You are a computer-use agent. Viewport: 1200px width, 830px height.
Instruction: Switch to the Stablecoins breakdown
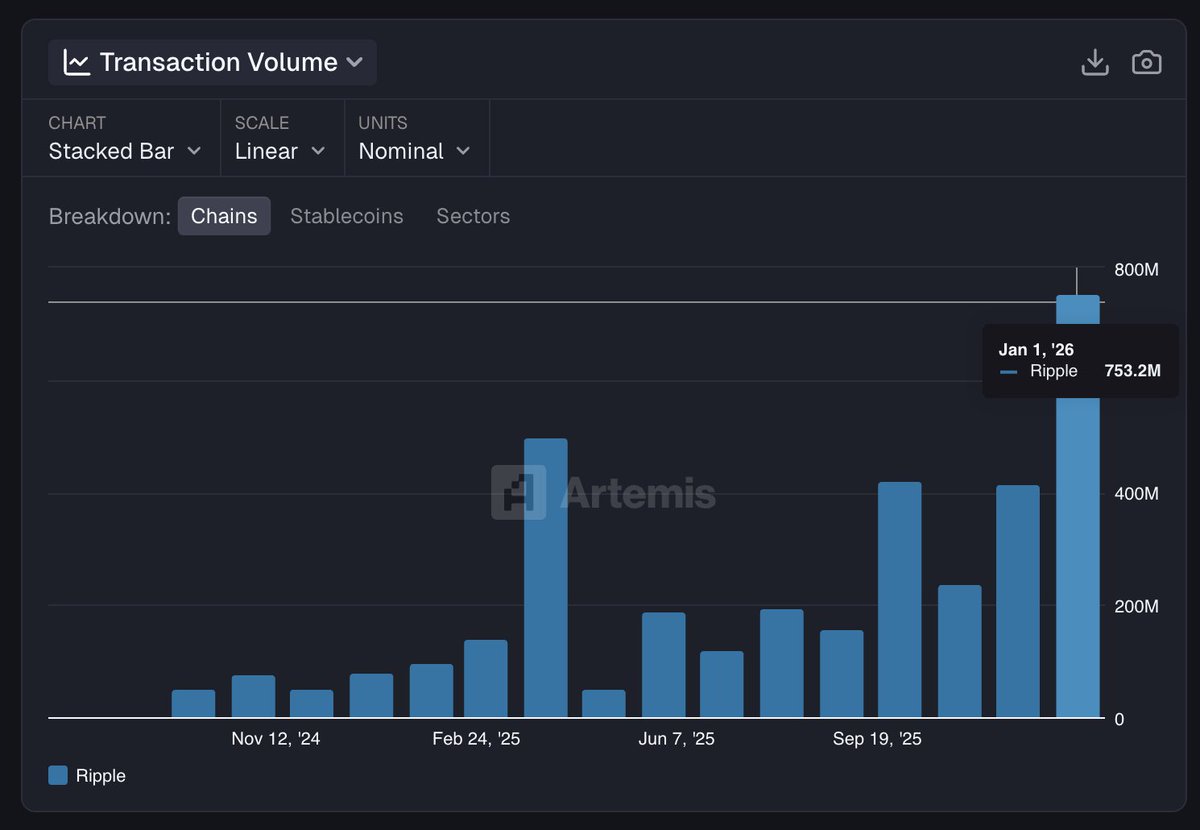(346, 216)
